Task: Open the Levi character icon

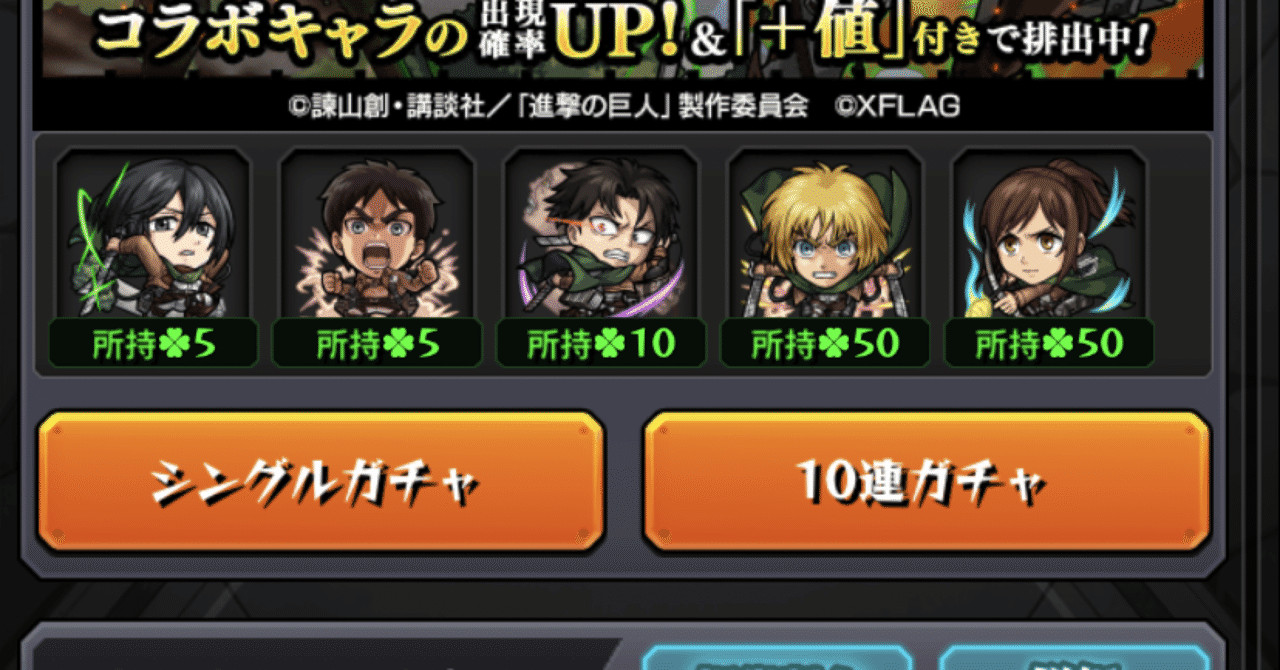Action: coord(601,232)
